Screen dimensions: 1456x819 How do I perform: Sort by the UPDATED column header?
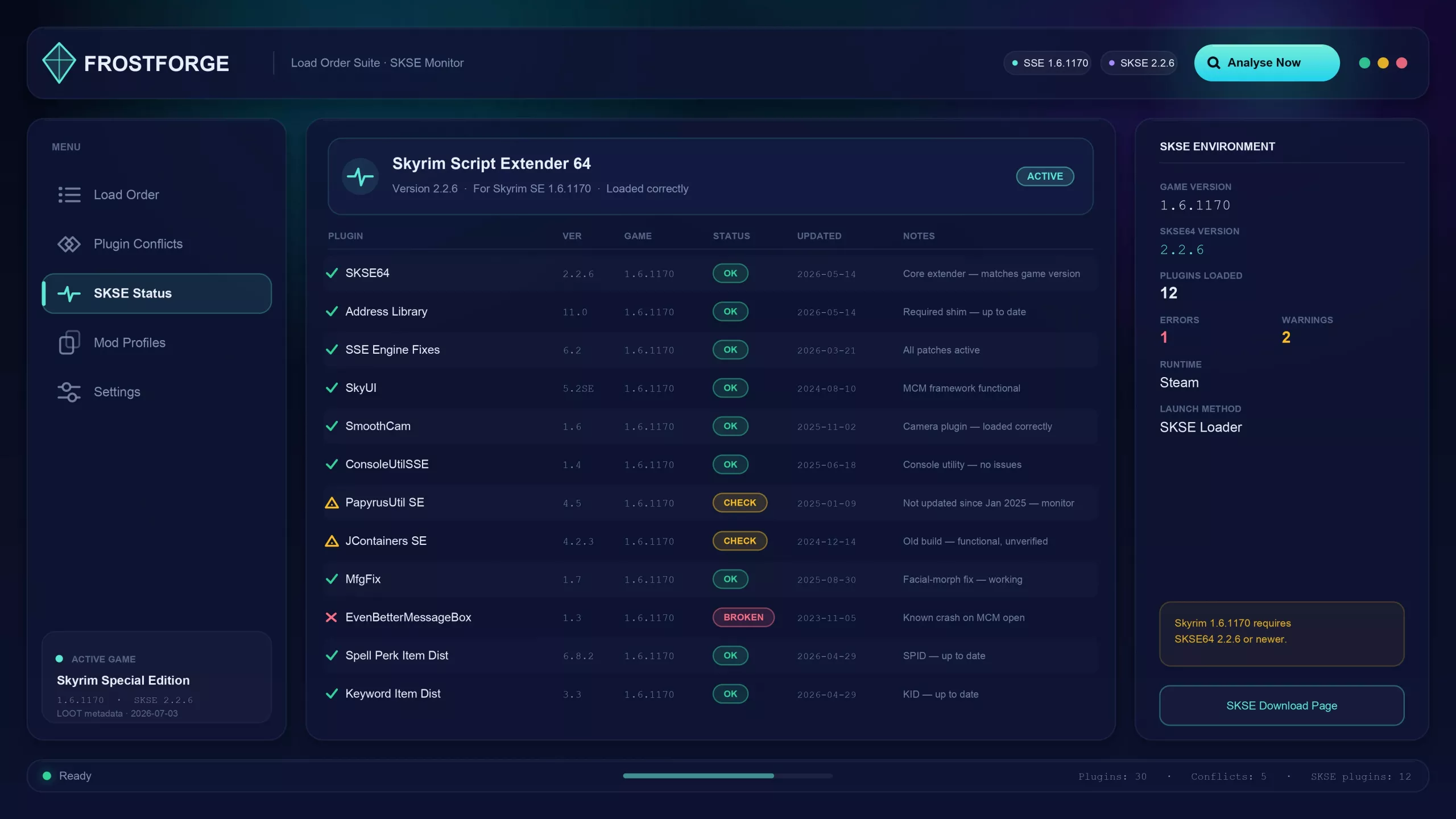point(819,236)
